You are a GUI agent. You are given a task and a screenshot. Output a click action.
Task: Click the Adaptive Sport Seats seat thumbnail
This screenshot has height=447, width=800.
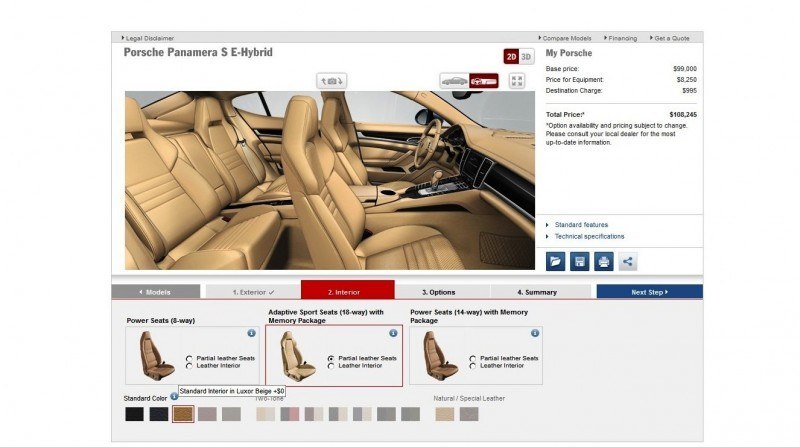pyautogui.click(x=298, y=356)
